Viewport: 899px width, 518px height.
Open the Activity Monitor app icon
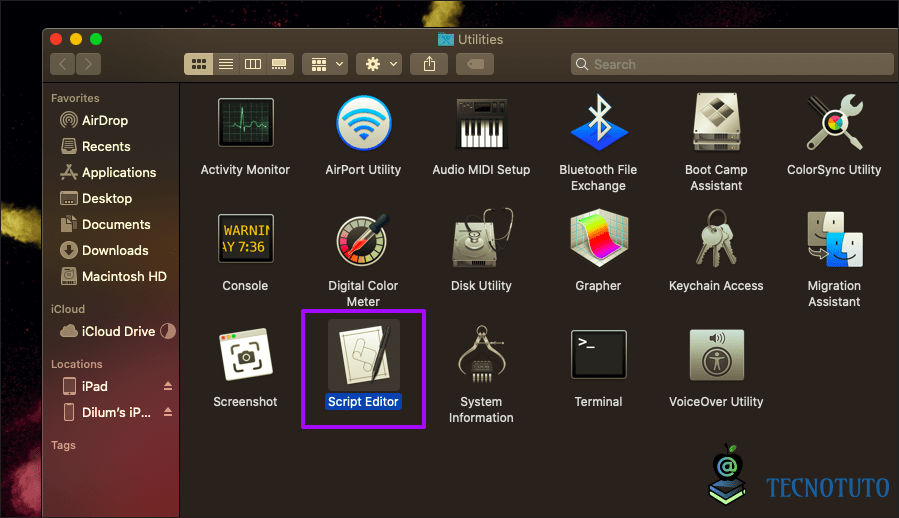[245, 122]
